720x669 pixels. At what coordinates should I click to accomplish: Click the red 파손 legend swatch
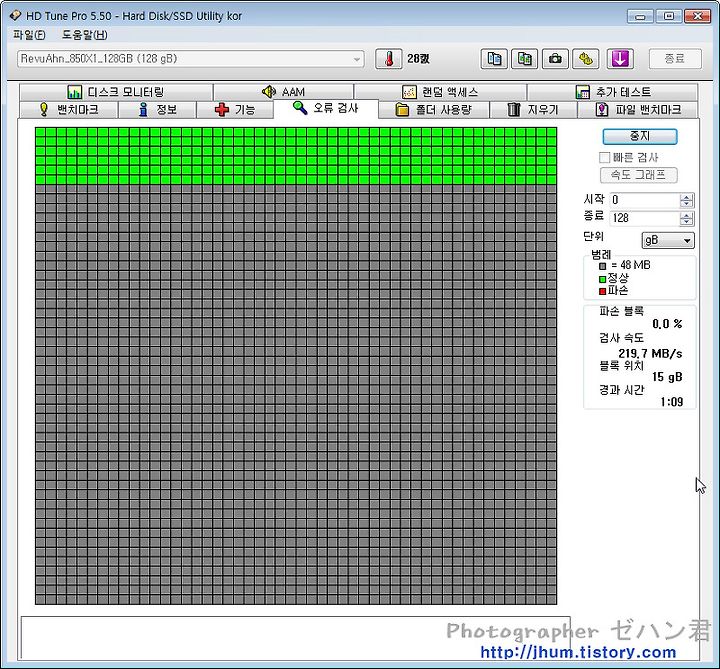tap(602, 292)
